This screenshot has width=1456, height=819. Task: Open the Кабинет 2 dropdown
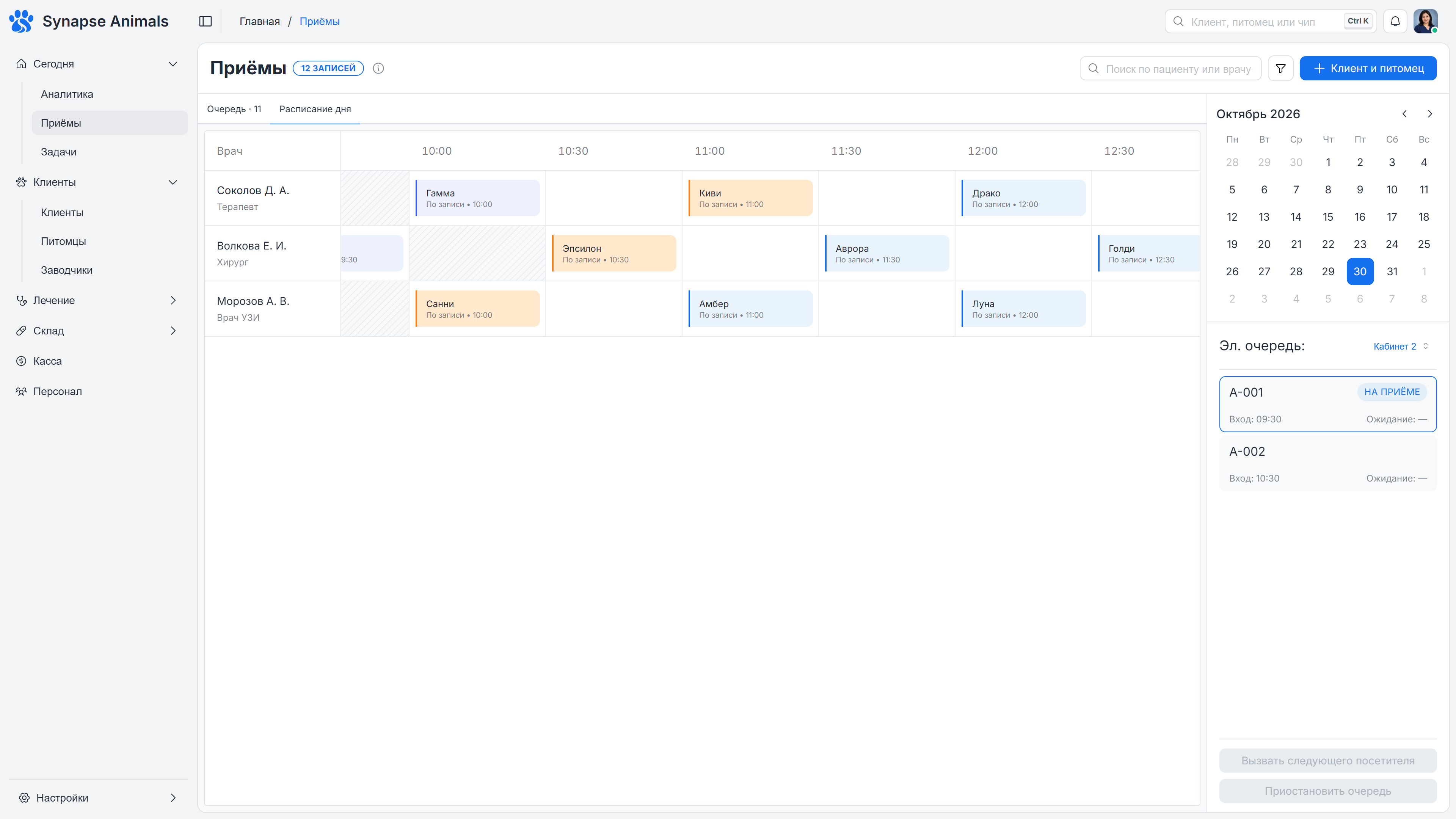point(1401,347)
